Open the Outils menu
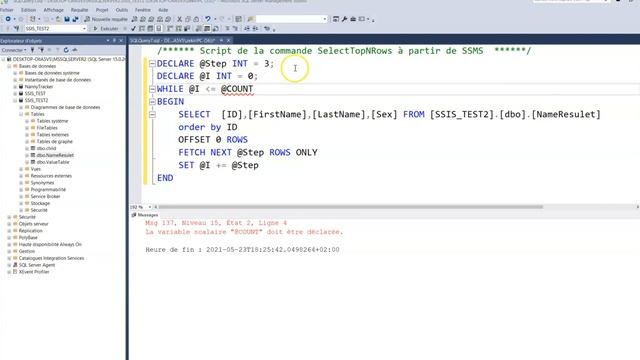 click(122, 10)
